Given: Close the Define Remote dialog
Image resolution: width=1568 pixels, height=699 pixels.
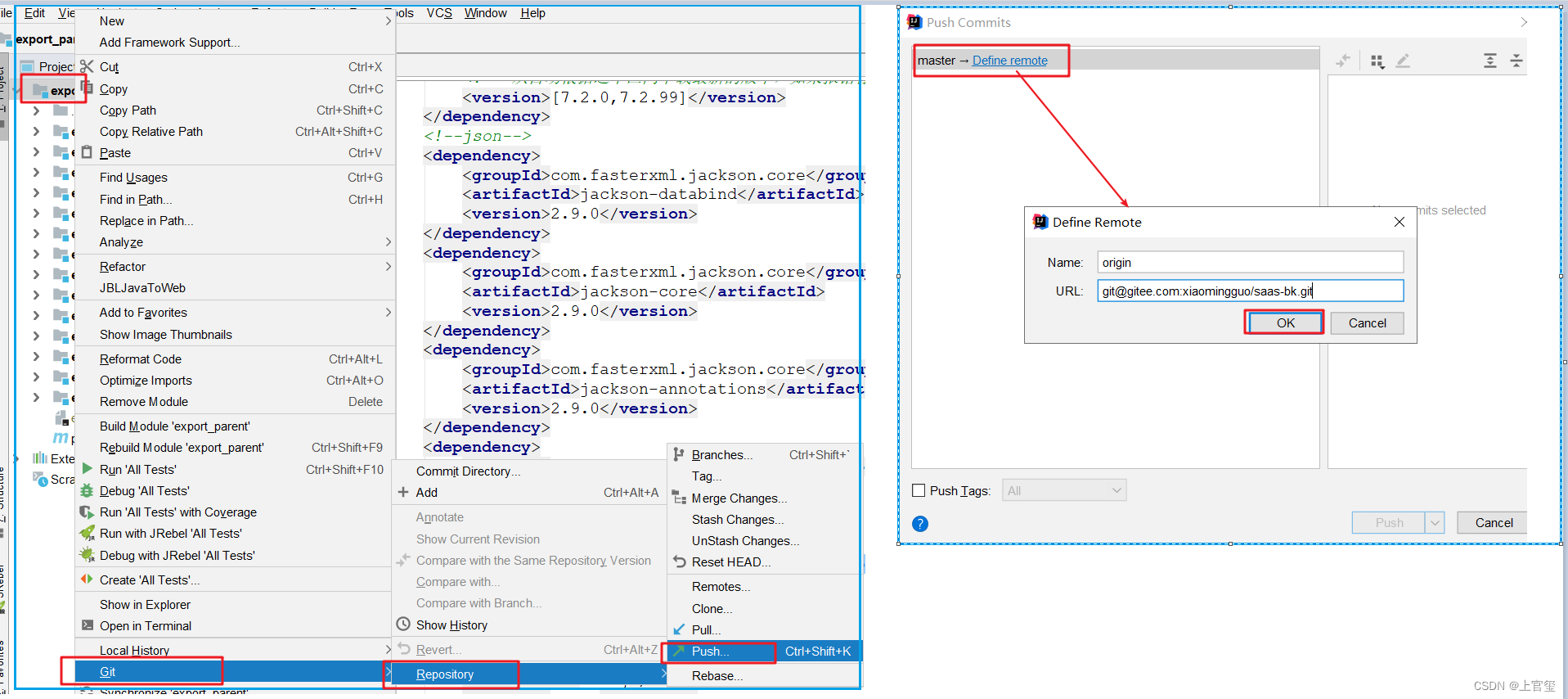Looking at the screenshot, I should pos(1400,222).
